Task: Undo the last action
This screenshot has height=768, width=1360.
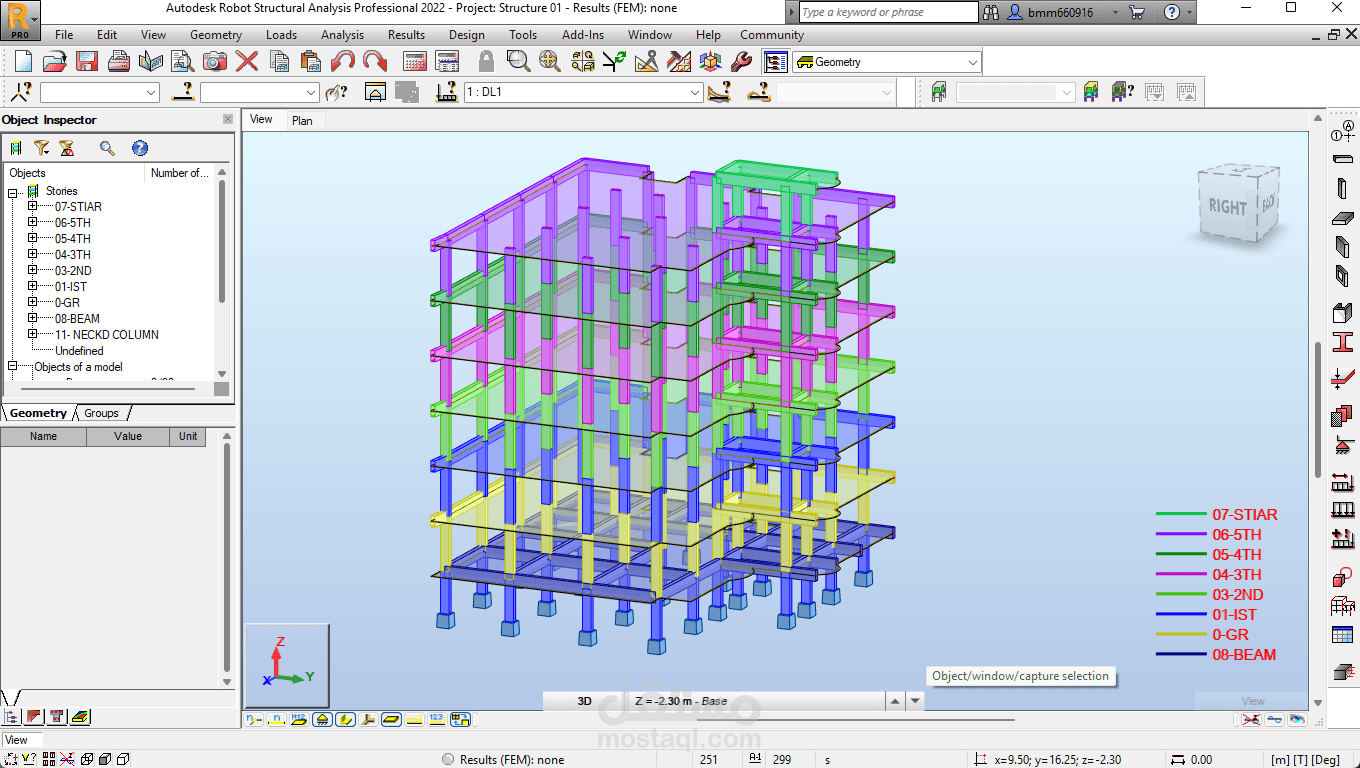Action: (x=343, y=62)
